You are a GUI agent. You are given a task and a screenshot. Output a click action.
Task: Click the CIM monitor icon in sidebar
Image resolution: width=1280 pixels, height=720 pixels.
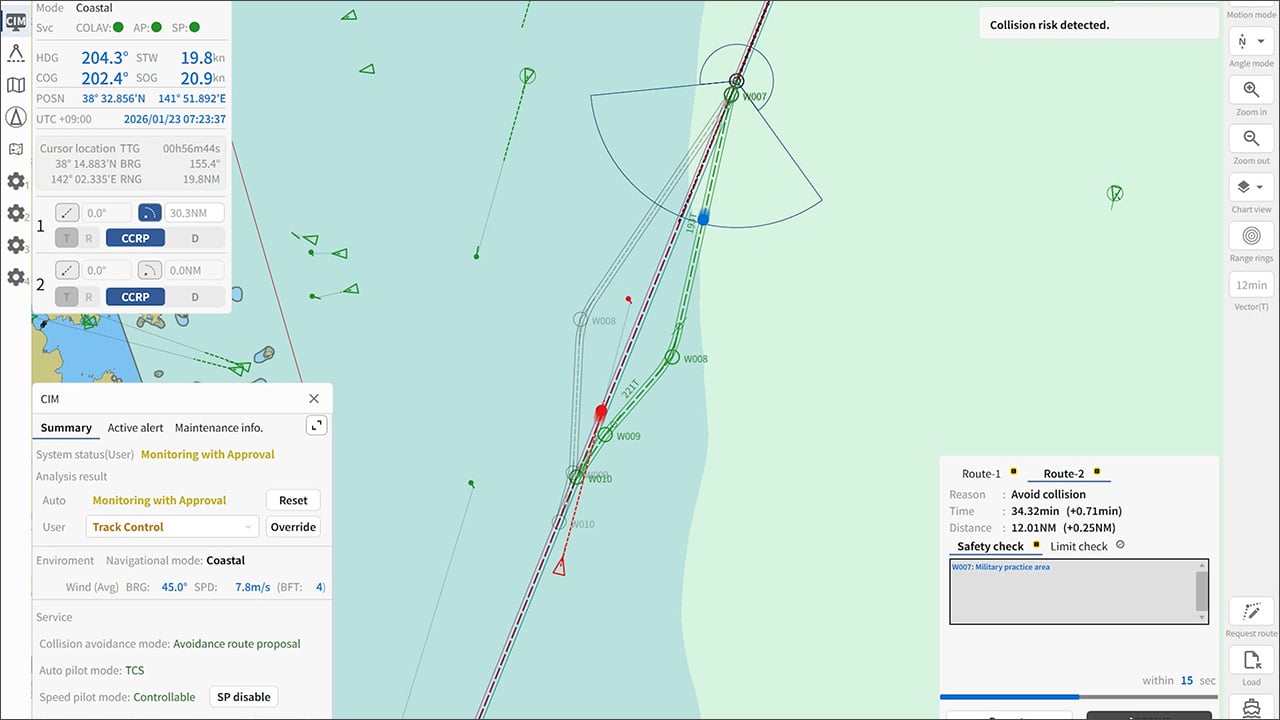point(16,21)
